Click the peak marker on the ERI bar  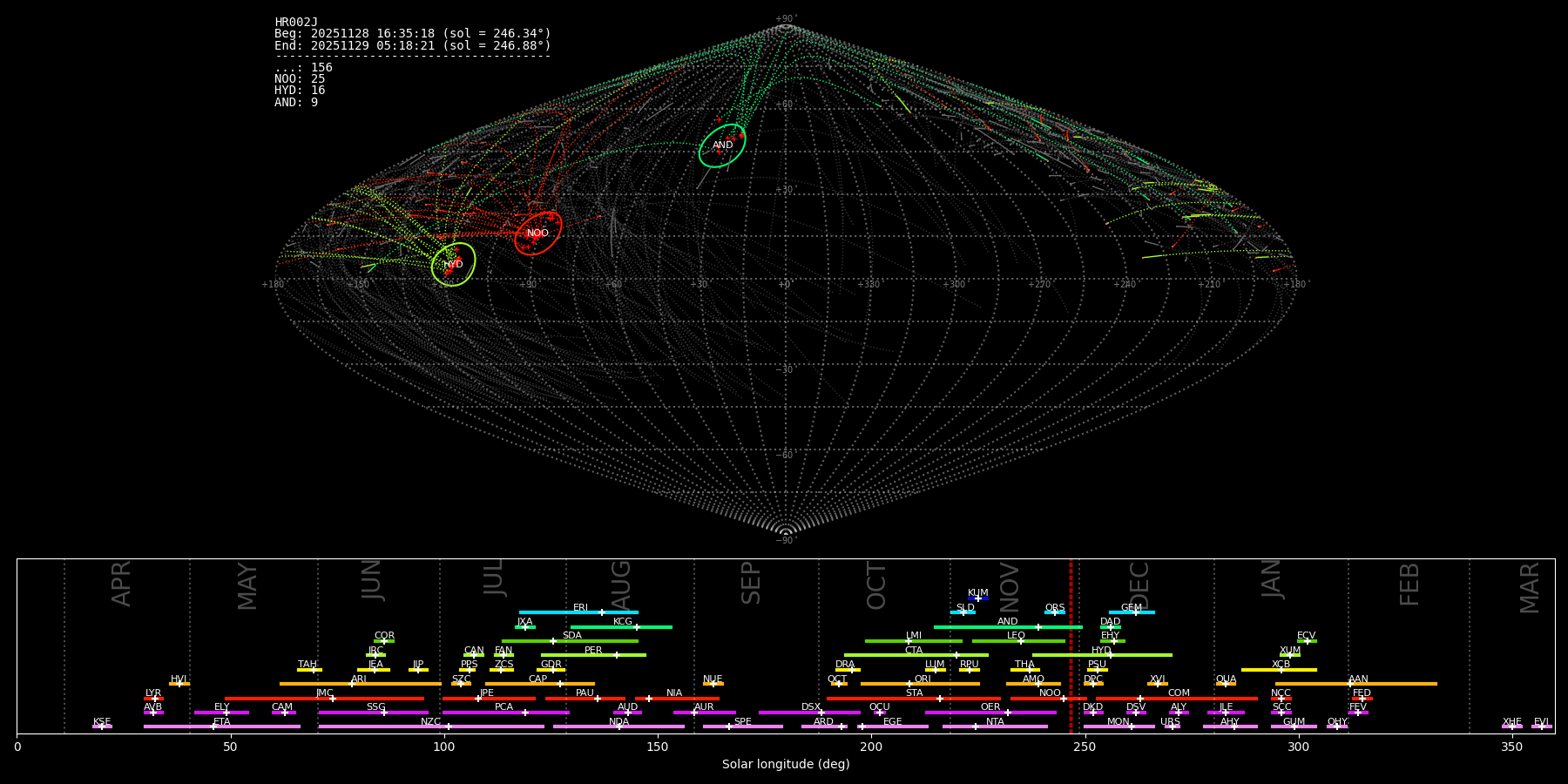coord(601,612)
